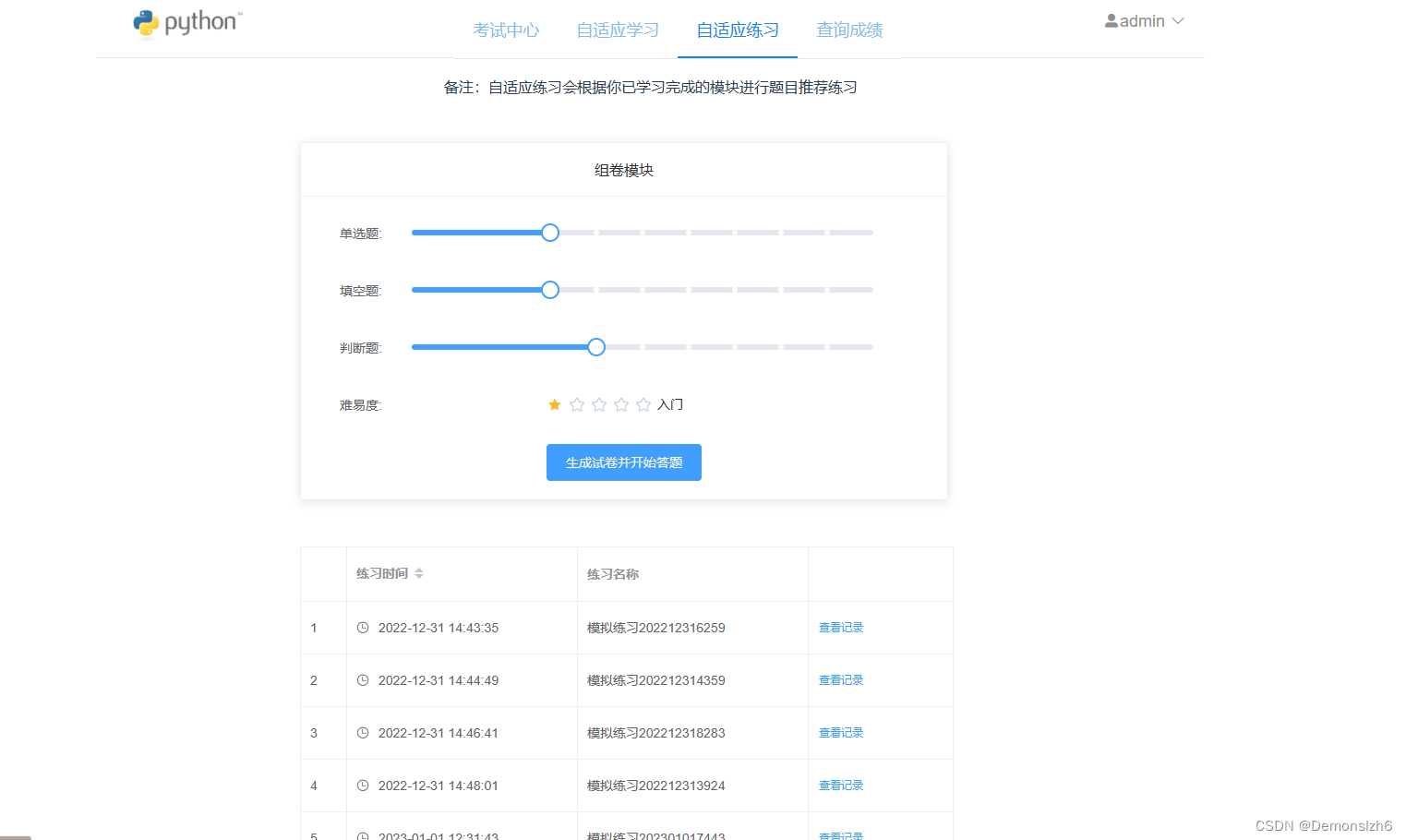Set difficulty to one star
The width and height of the screenshot is (1406, 840).
pos(555,404)
